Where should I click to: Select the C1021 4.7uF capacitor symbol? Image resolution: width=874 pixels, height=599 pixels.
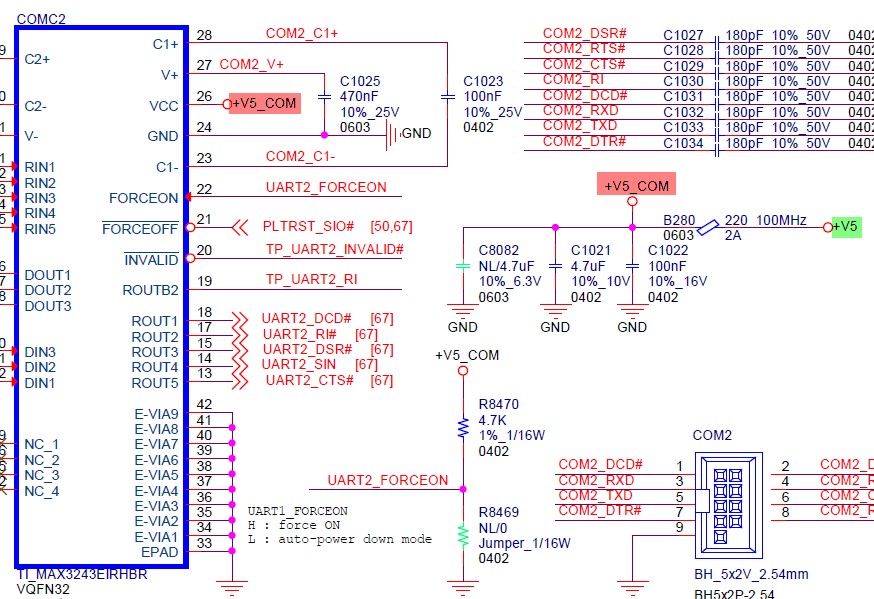click(x=555, y=266)
